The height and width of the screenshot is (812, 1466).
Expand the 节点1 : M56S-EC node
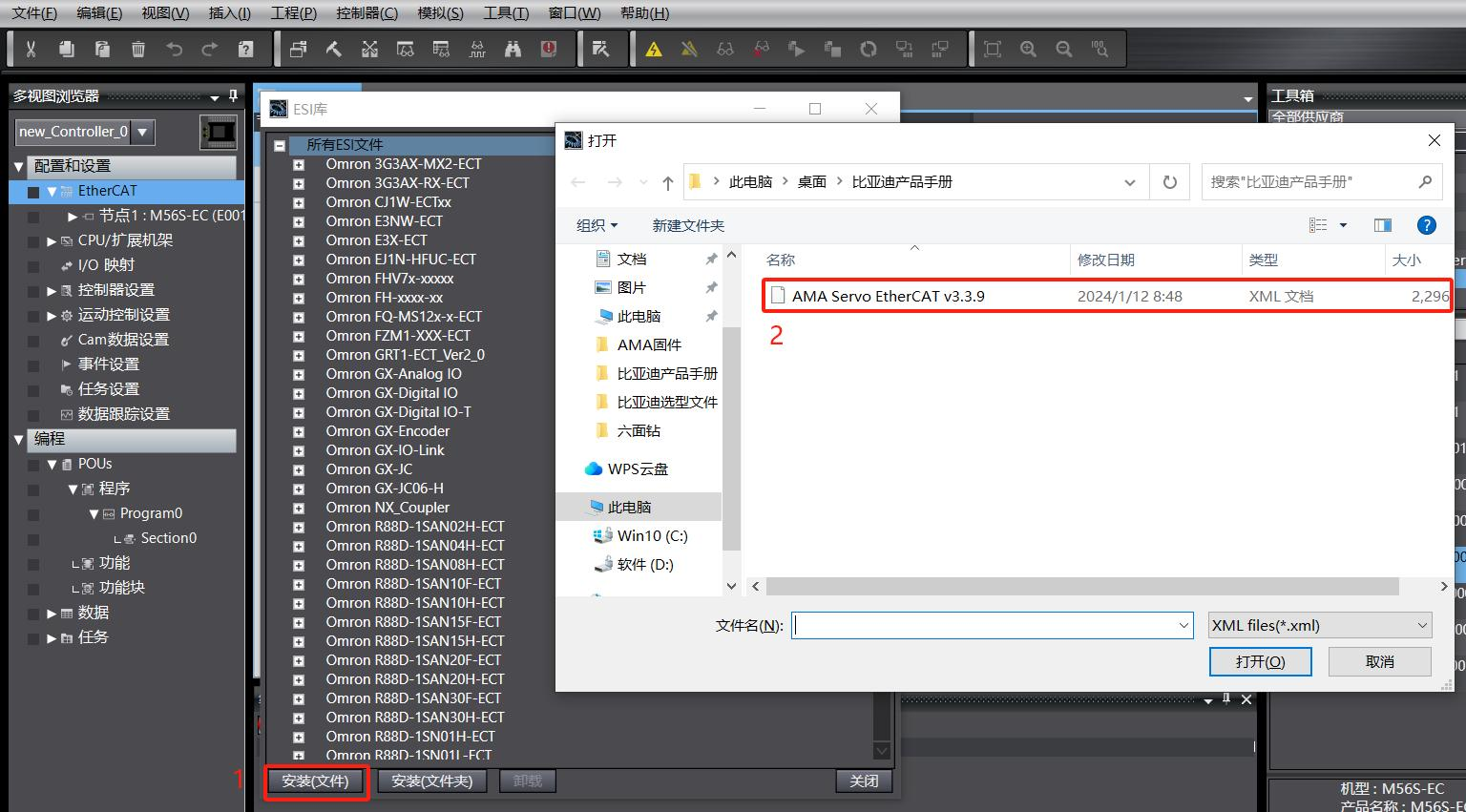tap(73, 216)
